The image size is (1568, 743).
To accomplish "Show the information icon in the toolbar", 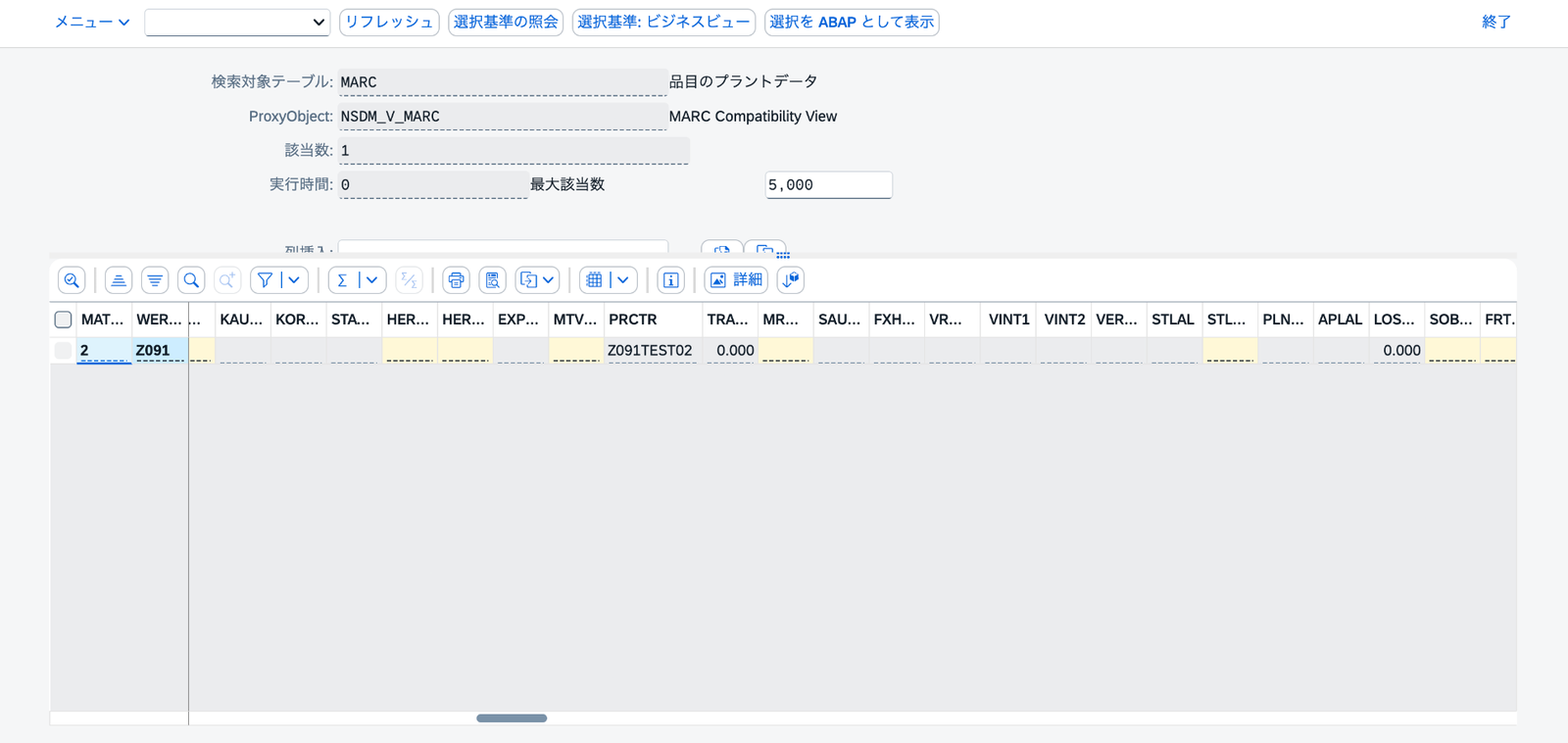I will pyautogui.click(x=671, y=280).
